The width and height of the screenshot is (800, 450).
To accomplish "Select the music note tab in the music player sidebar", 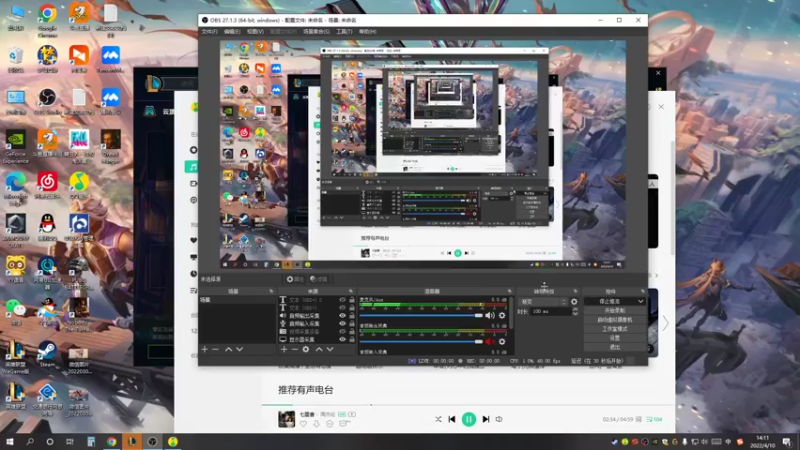I will pos(192,166).
